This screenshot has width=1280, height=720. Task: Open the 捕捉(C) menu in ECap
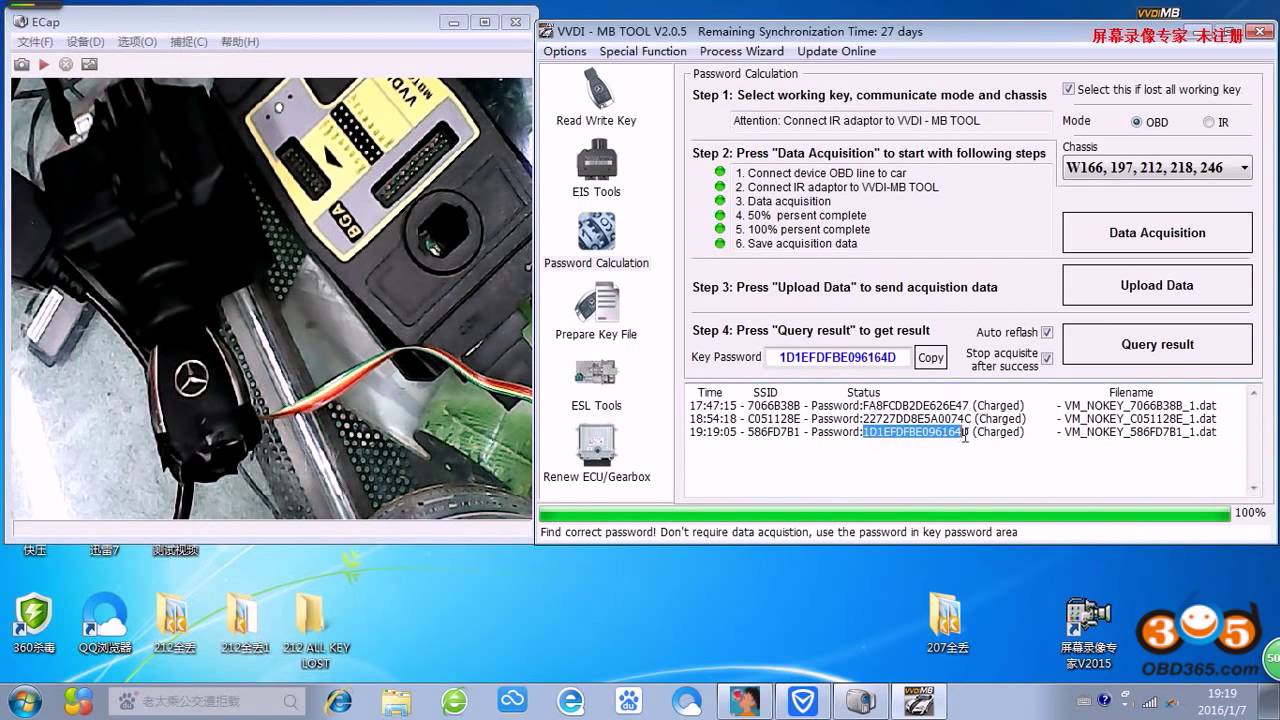click(x=189, y=42)
